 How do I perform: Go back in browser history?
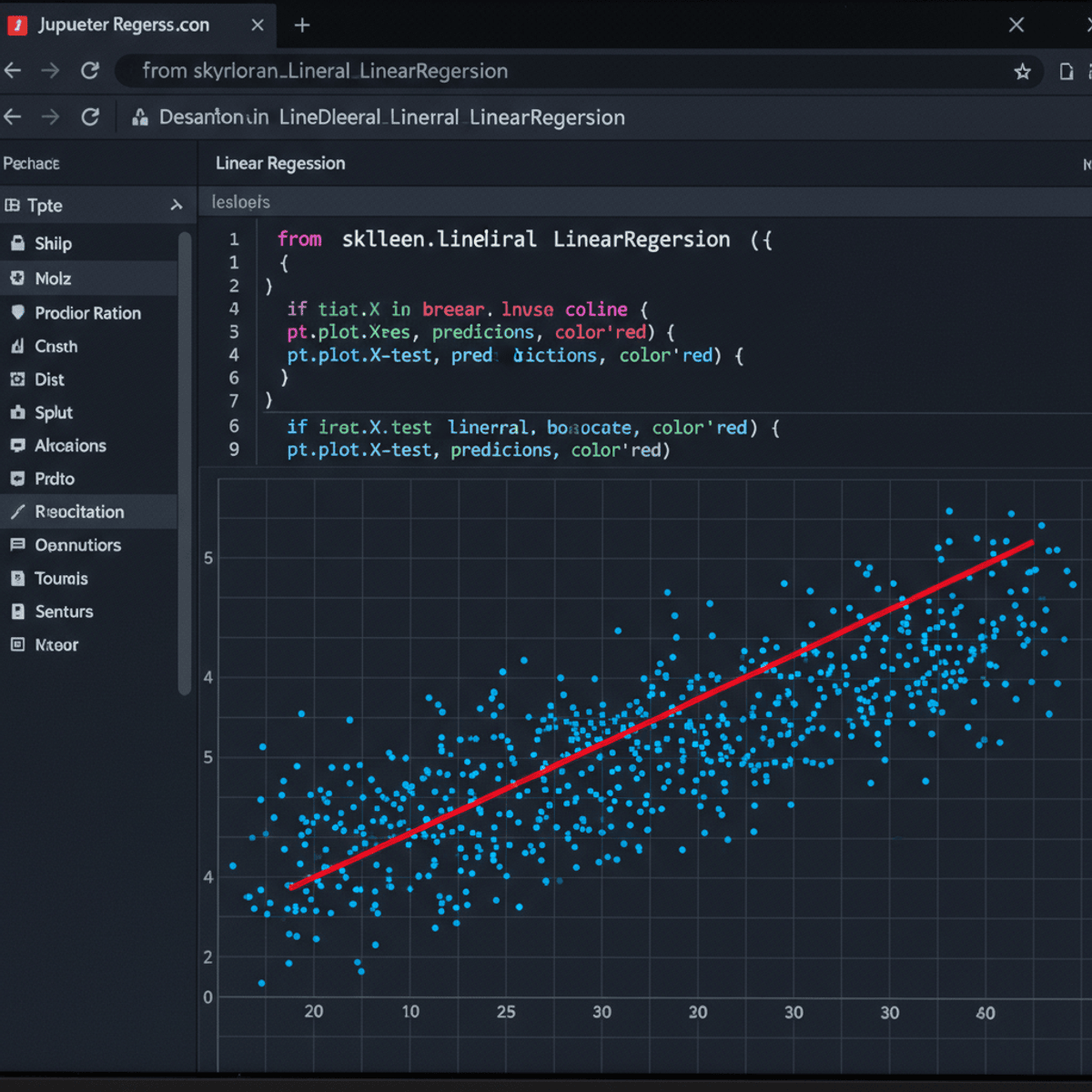[x=13, y=71]
